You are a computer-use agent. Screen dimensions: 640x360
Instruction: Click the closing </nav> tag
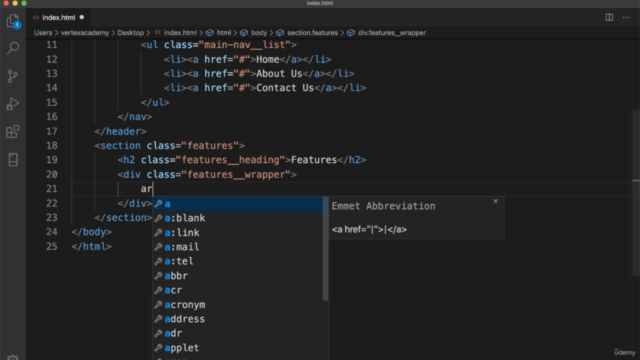pos(135,117)
